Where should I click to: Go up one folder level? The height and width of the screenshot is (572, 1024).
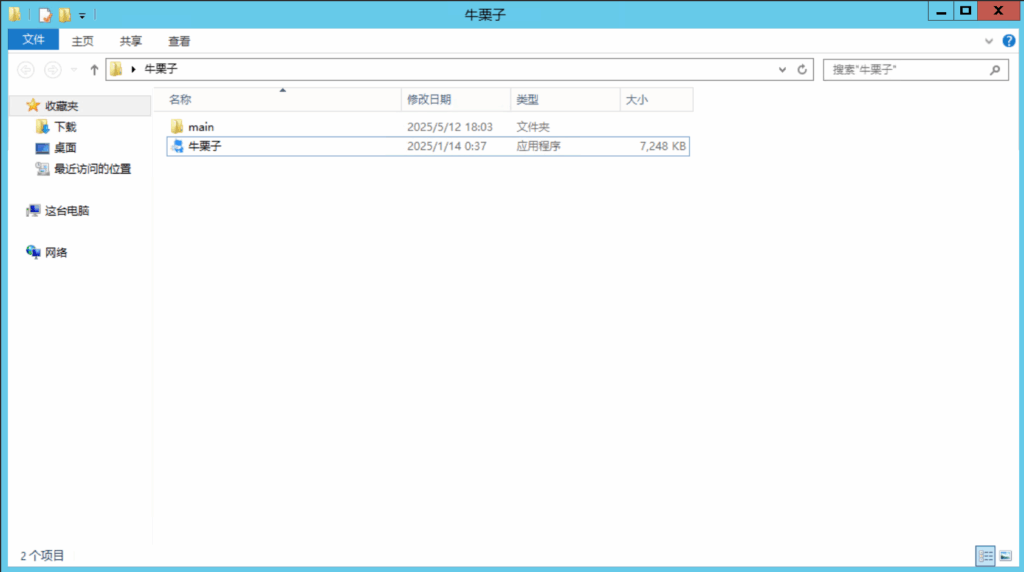point(94,69)
